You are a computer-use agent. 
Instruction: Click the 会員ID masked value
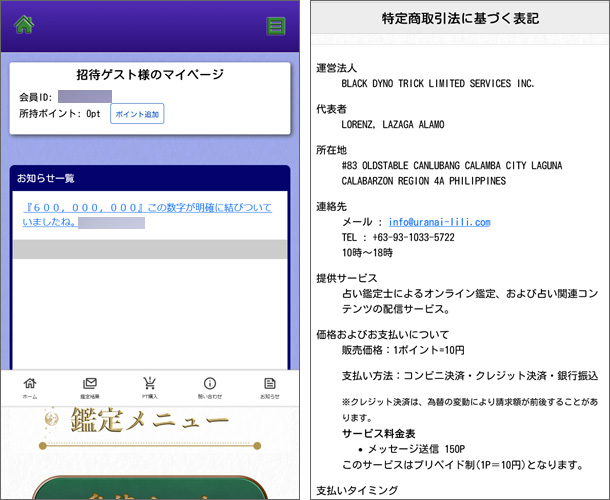tap(84, 97)
